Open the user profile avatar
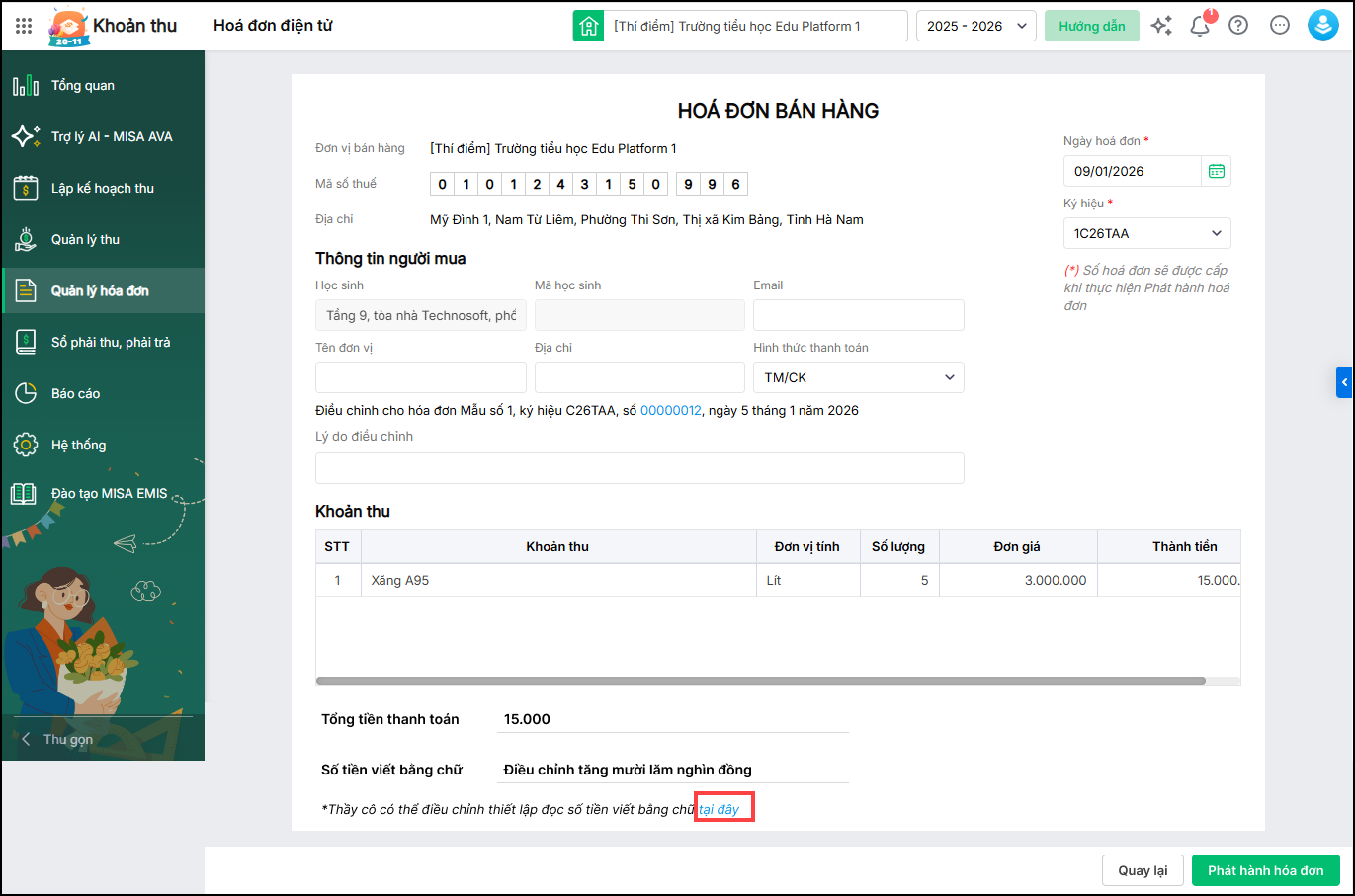Screen dimensions: 1355x896 coord(1322,26)
